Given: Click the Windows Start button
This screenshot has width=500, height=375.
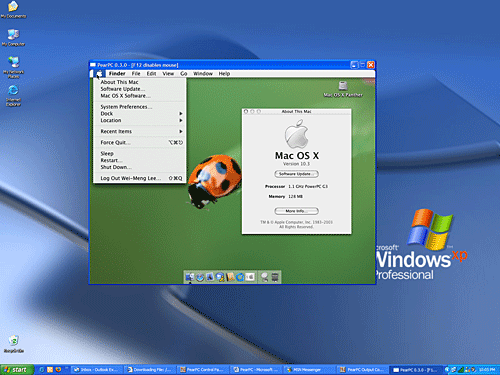Looking at the screenshot, I should pos(17,370).
